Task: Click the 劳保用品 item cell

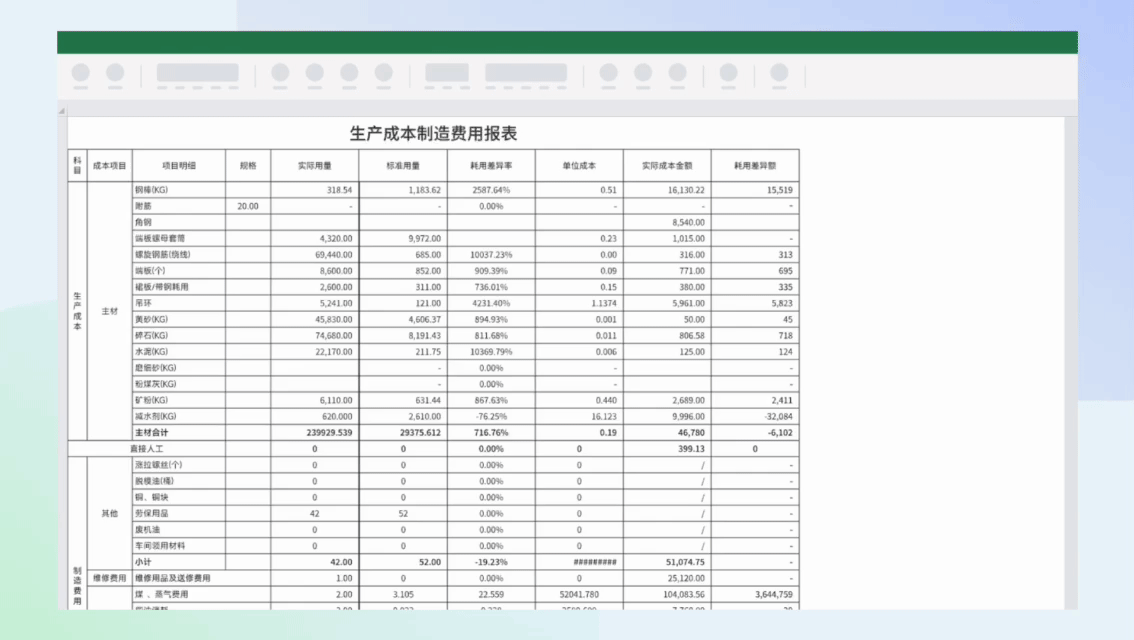Action: tap(179, 513)
